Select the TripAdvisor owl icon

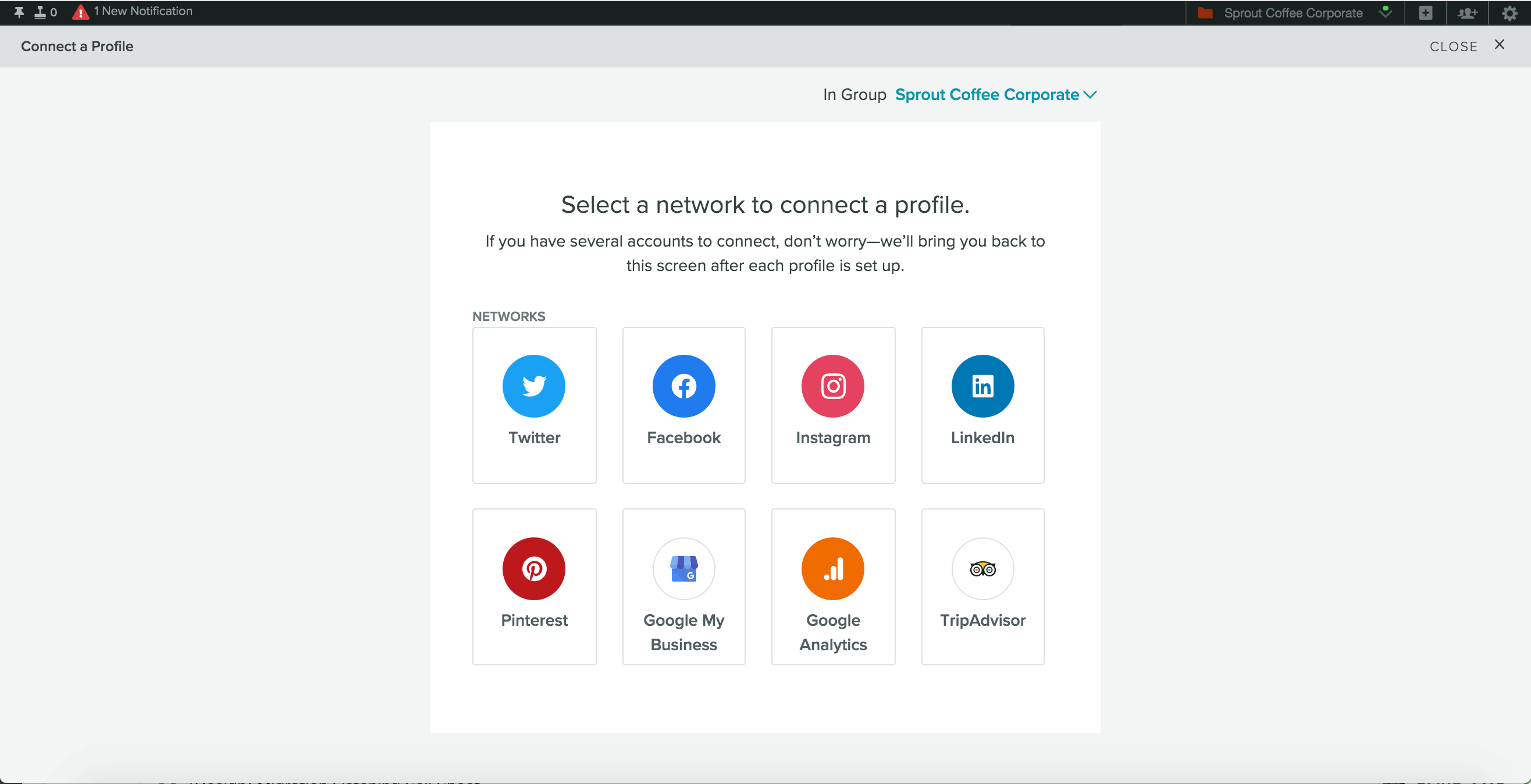click(x=982, y=569)
